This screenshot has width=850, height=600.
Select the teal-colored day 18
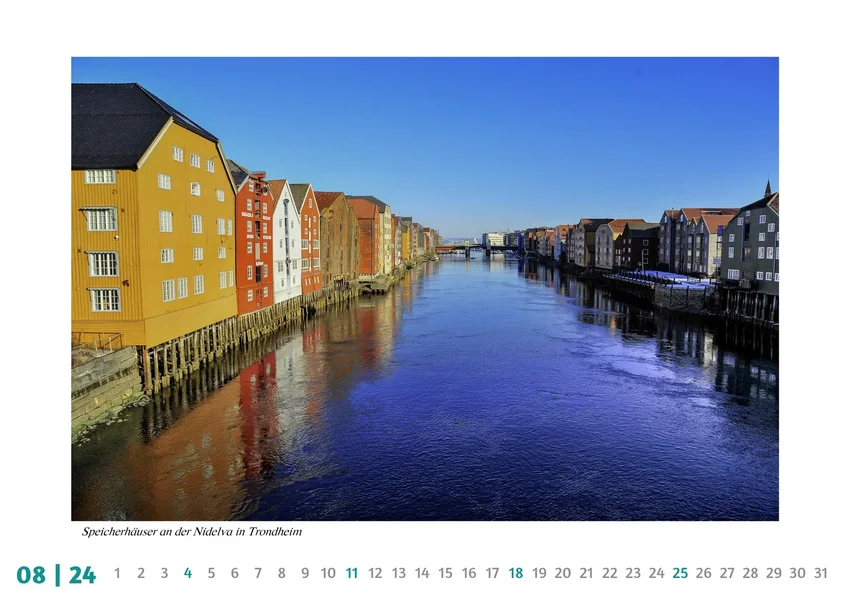(516, 573)
